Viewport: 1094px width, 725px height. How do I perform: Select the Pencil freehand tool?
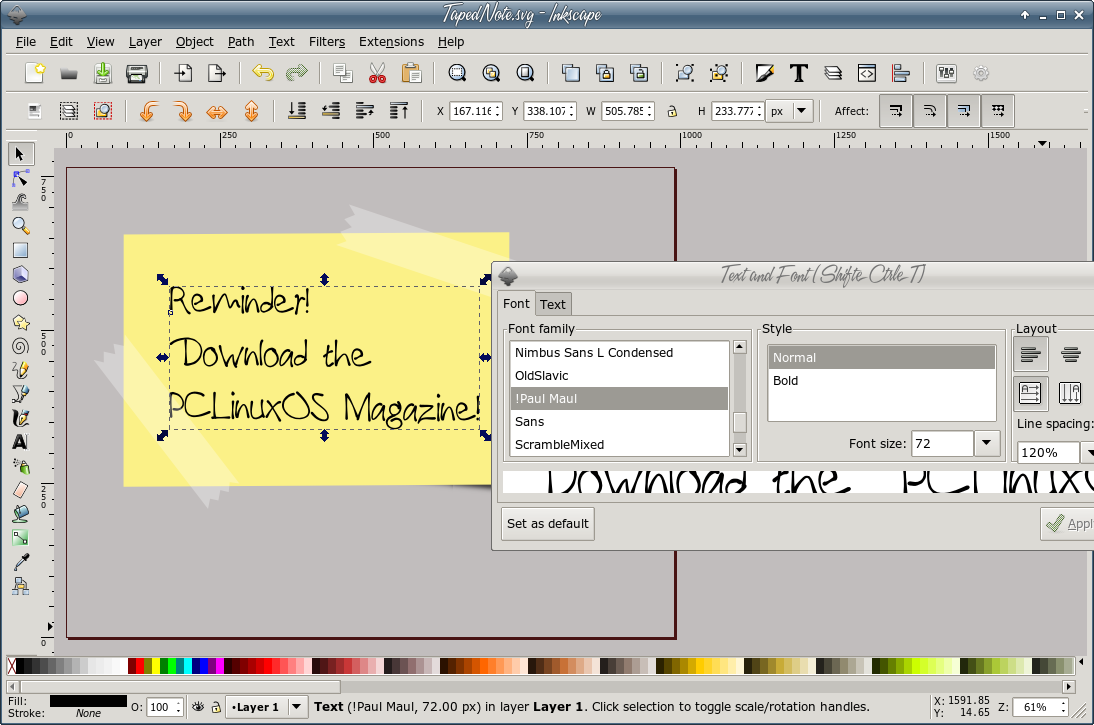(20, 370)
